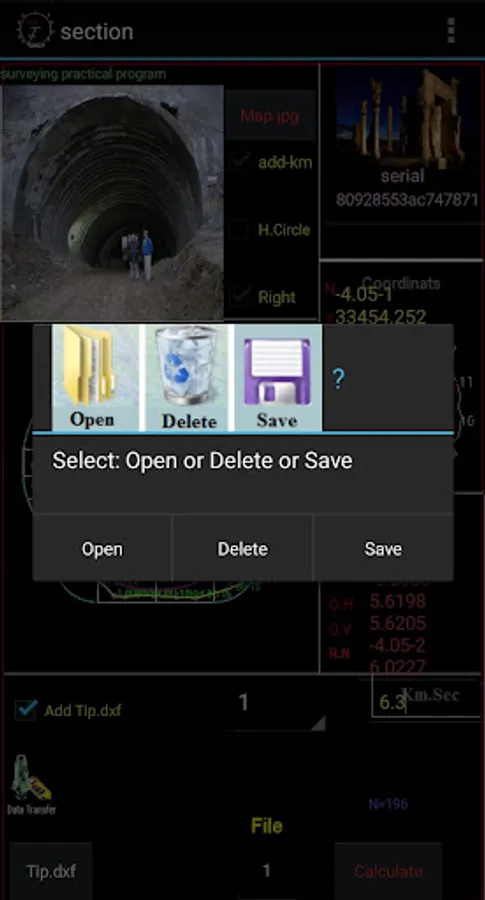Click the purple floppy disk Save icon

[x=278, y=378]
